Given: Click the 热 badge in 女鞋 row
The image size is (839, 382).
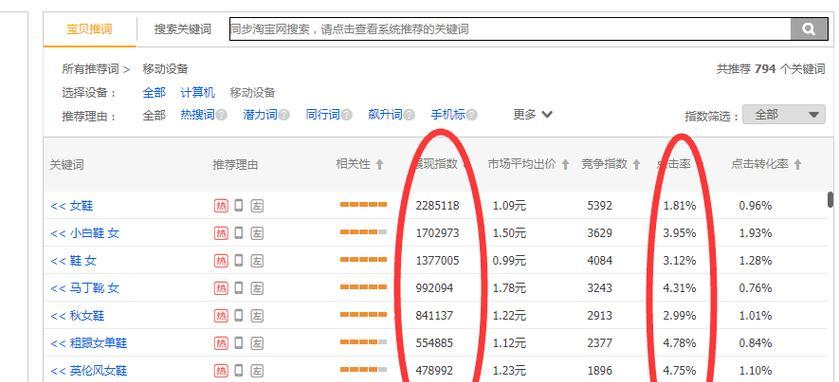Looking at the screenshot, I should (220, 205).
